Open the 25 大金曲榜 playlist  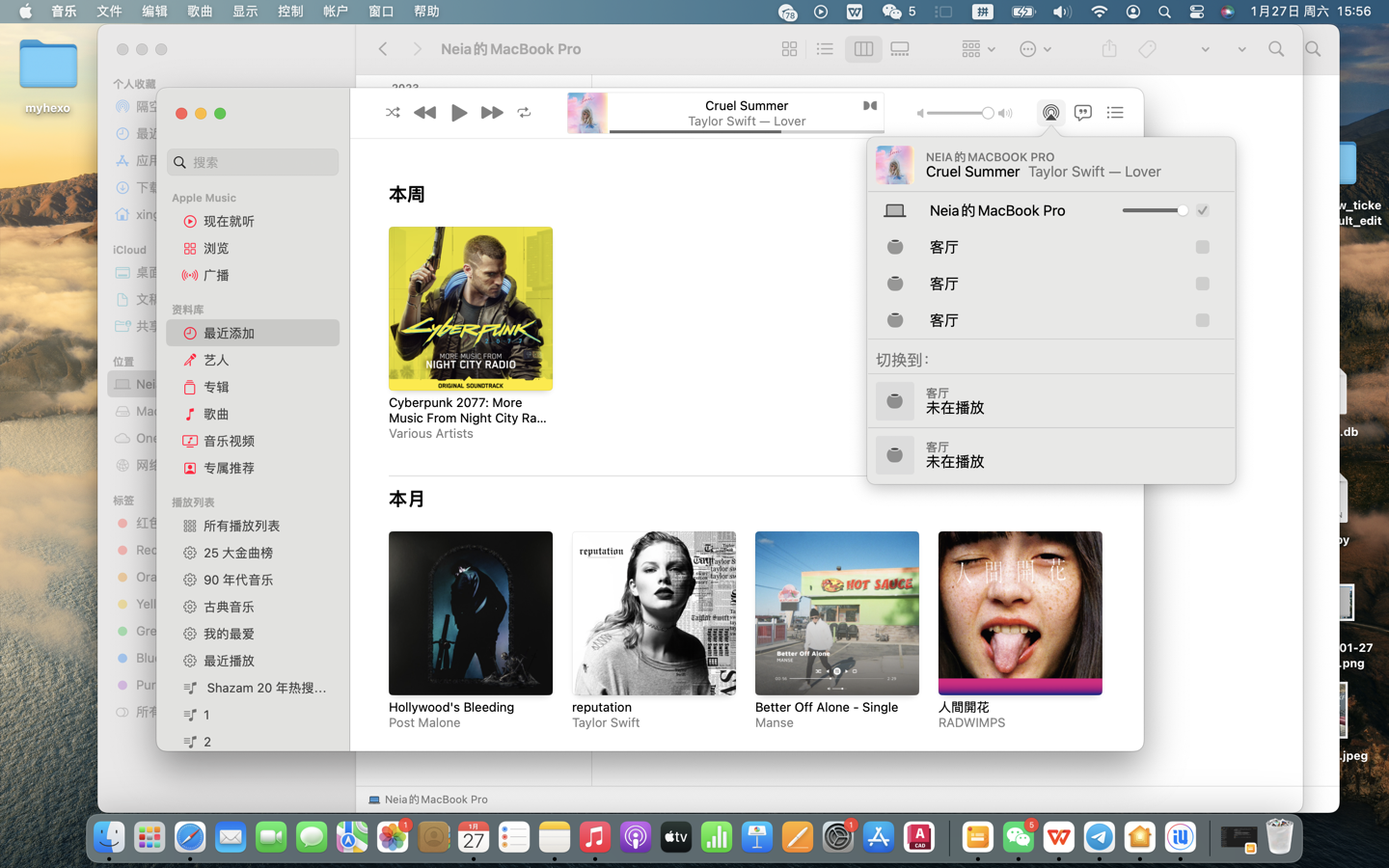click(253, 553)
